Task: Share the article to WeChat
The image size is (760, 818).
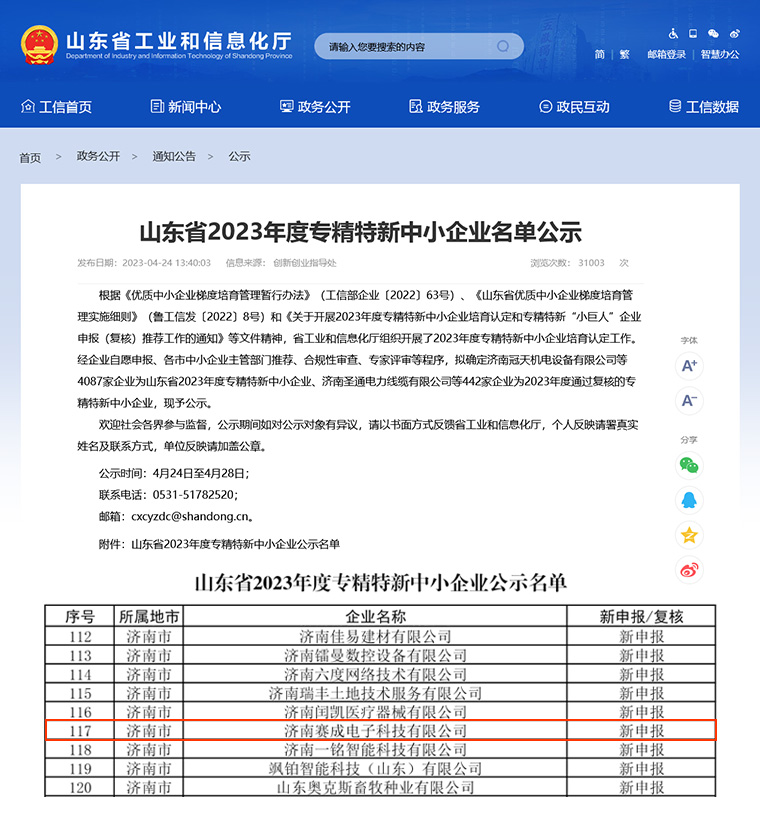Action: (689, 465)
